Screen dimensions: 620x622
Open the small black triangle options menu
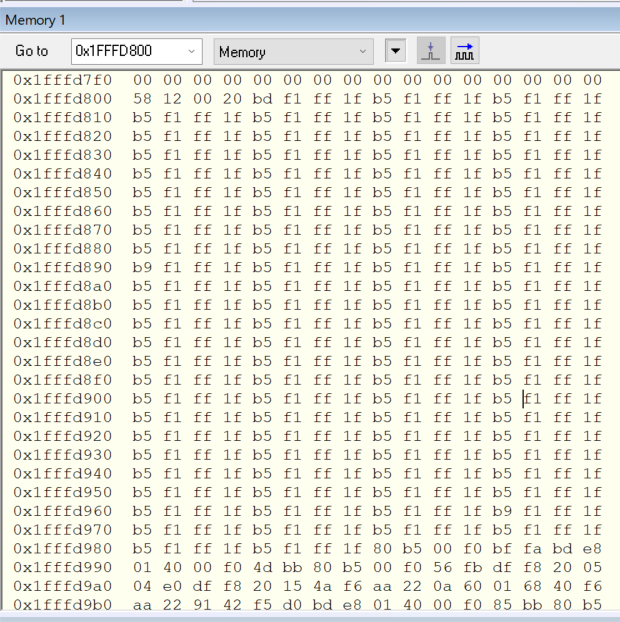396,51
